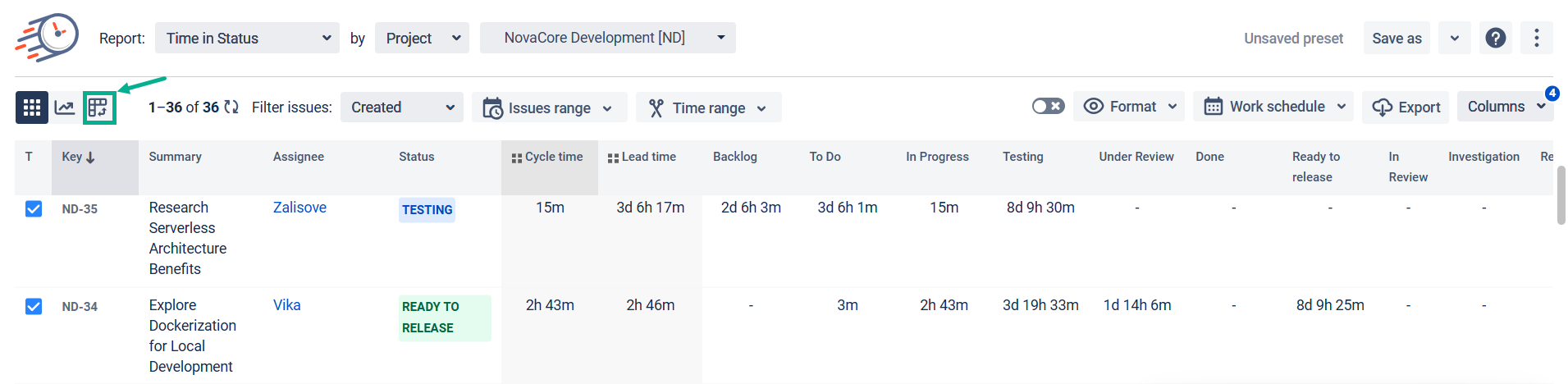Image resolution: width=1568 pixels, height=384 pixels.
Task: Click the app's clock logo
Action: (x=48, y=38)
